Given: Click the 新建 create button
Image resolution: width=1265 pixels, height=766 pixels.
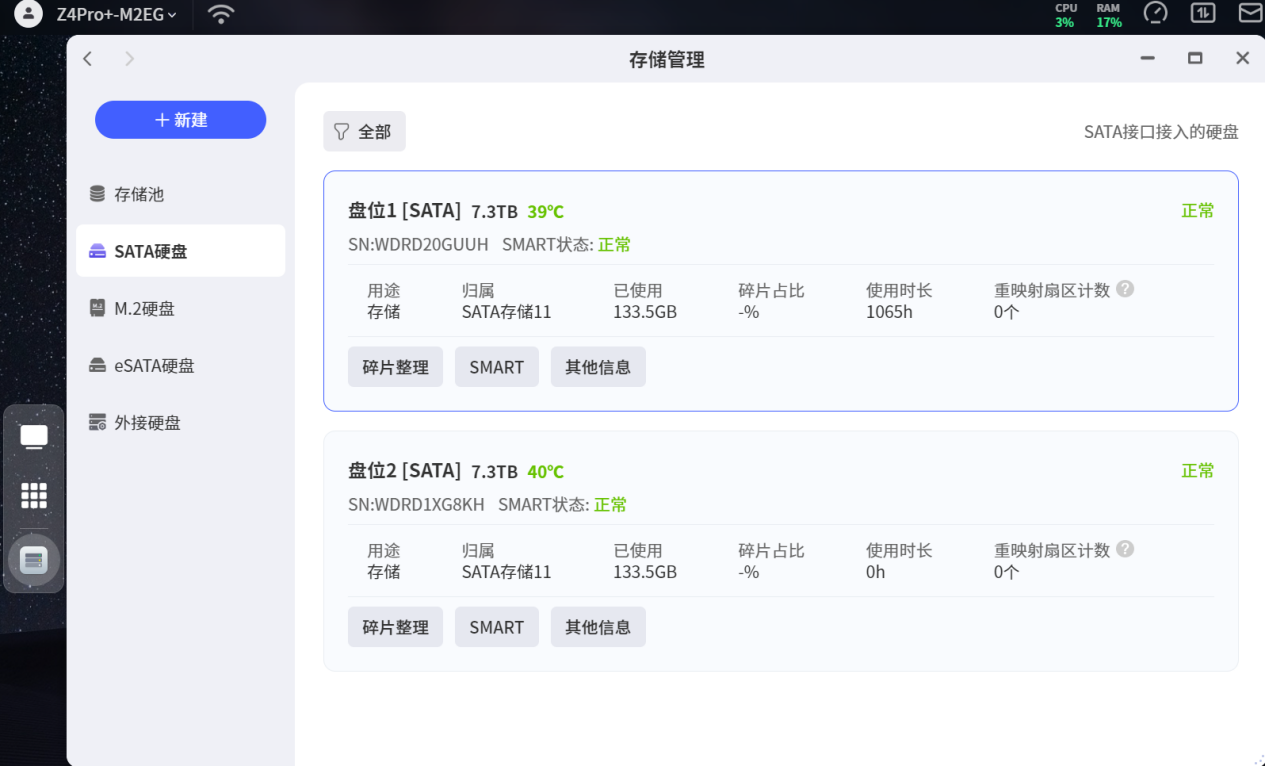Looking at the screenshot, I should pyautogui.click(x=181, y=120).
